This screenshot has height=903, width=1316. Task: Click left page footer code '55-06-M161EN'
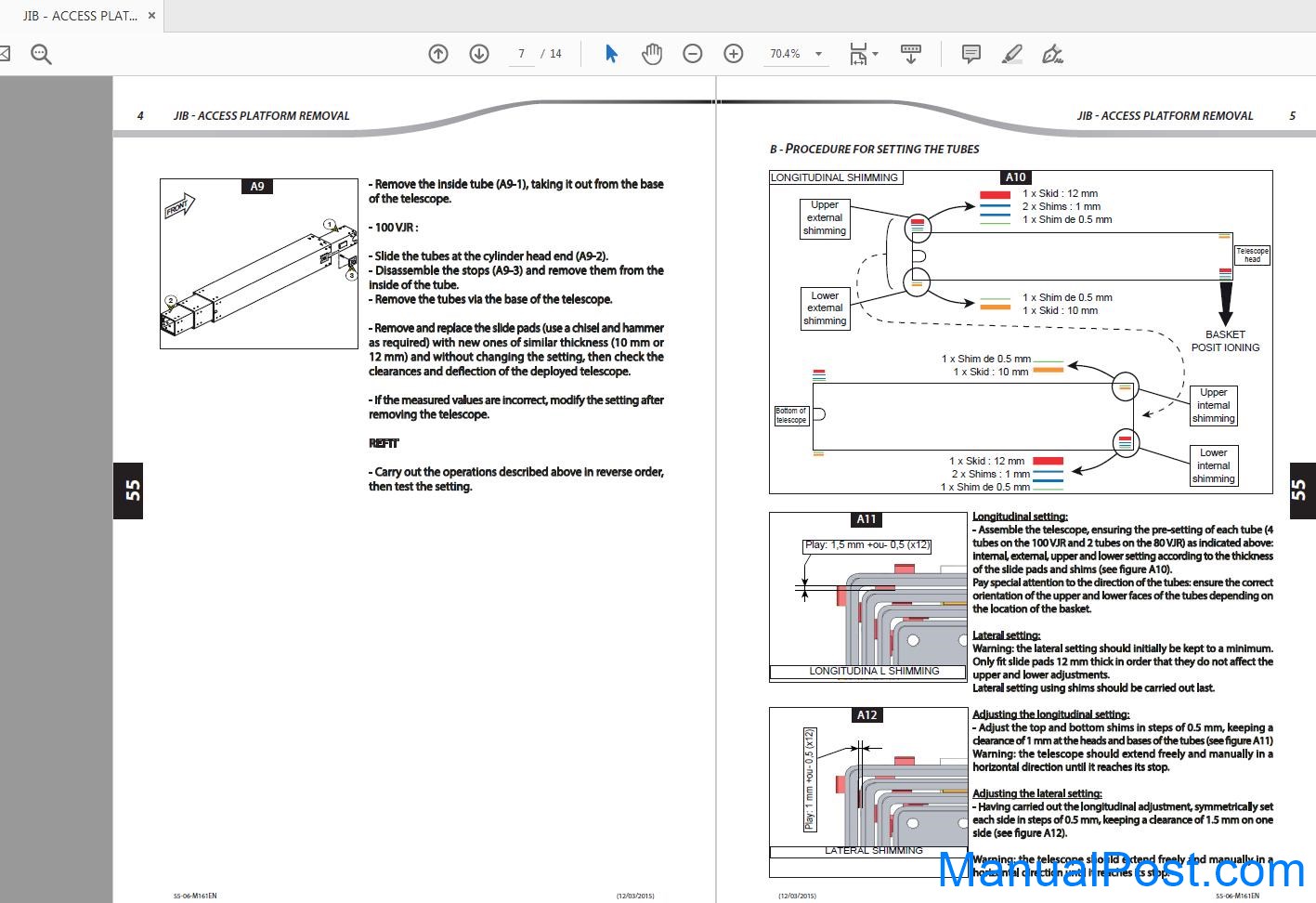click(x=195, y=896)
